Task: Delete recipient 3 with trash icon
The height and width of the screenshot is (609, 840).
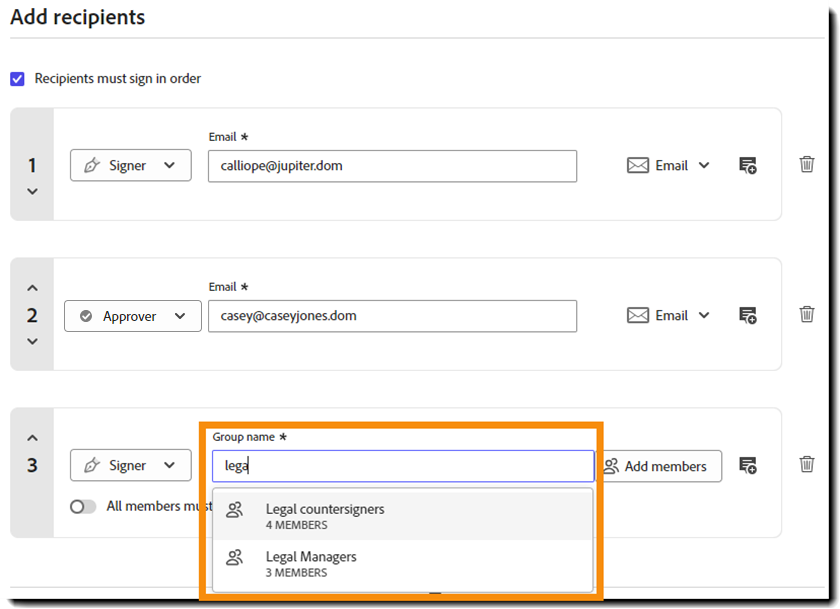Action: 806,464
